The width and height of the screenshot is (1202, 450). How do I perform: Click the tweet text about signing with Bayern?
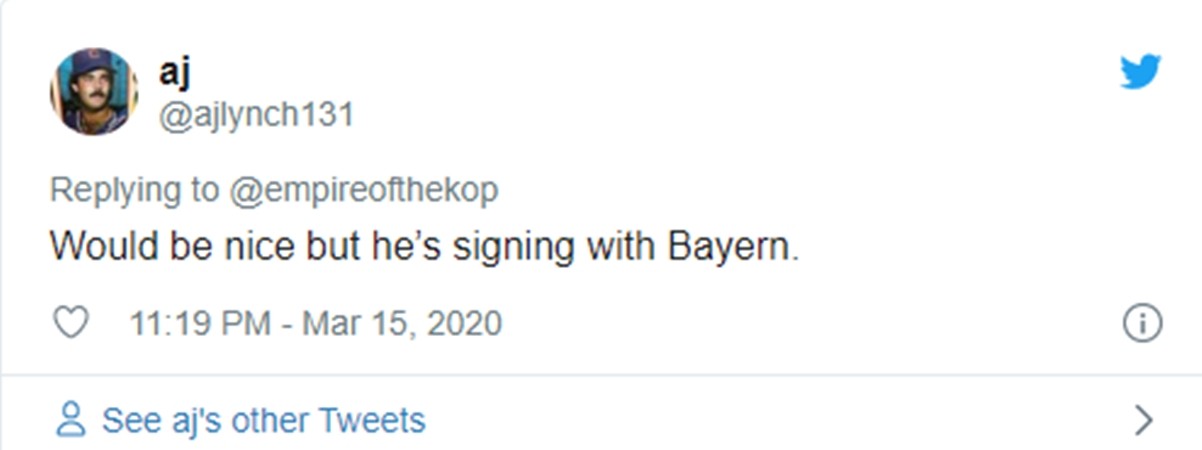coord(425,247)
